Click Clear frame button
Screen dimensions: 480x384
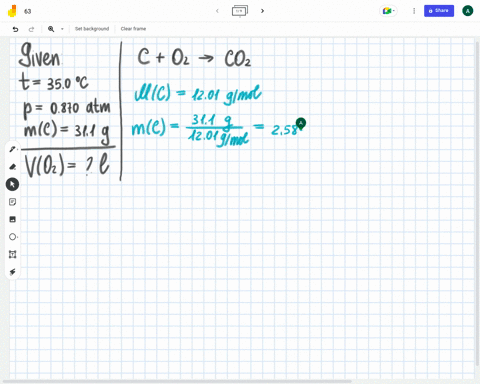pyautogui.click(x=133, y=29)
